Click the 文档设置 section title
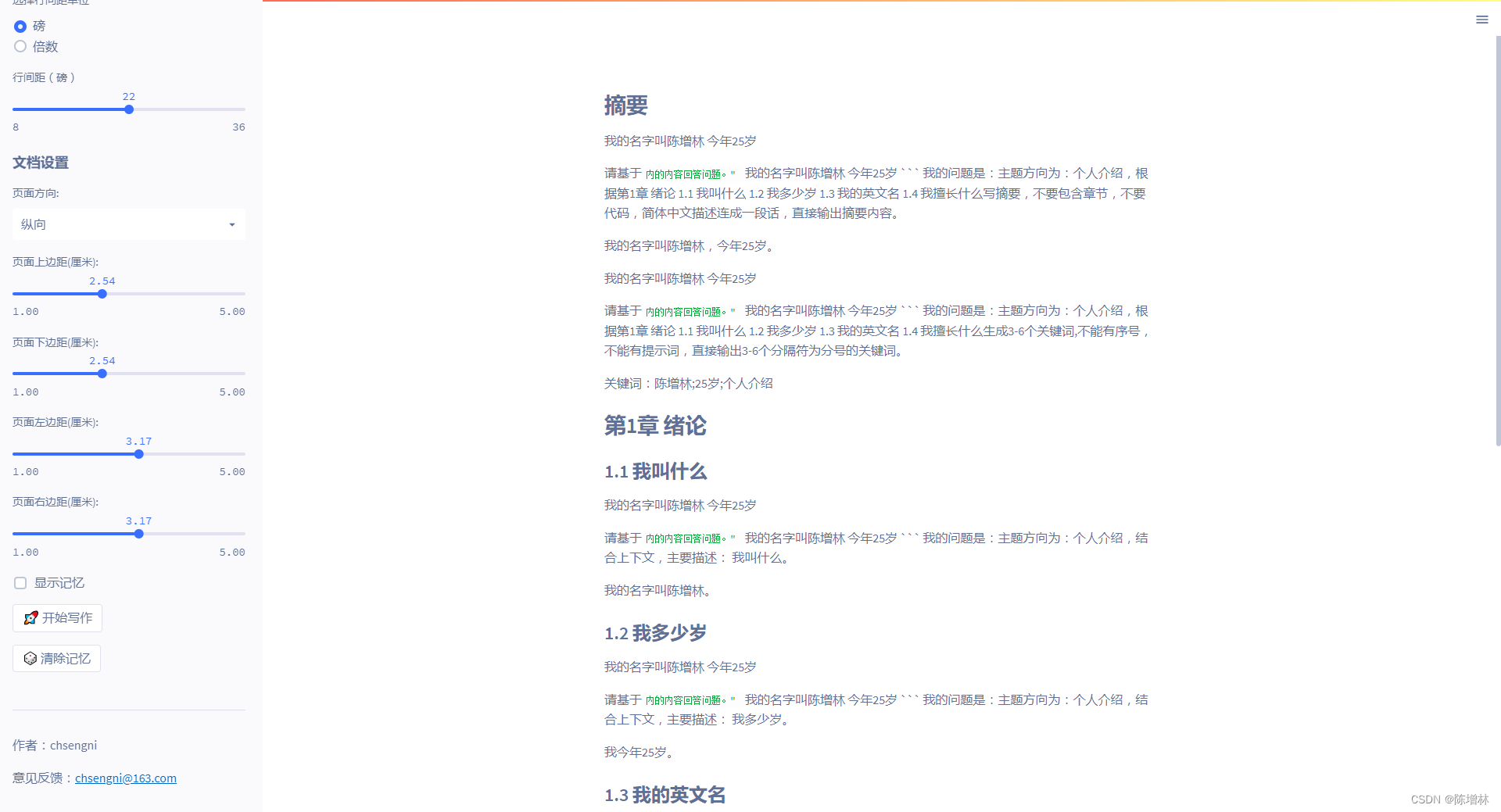The width and height of the screenshot is (1501, 812). point(41,163)
